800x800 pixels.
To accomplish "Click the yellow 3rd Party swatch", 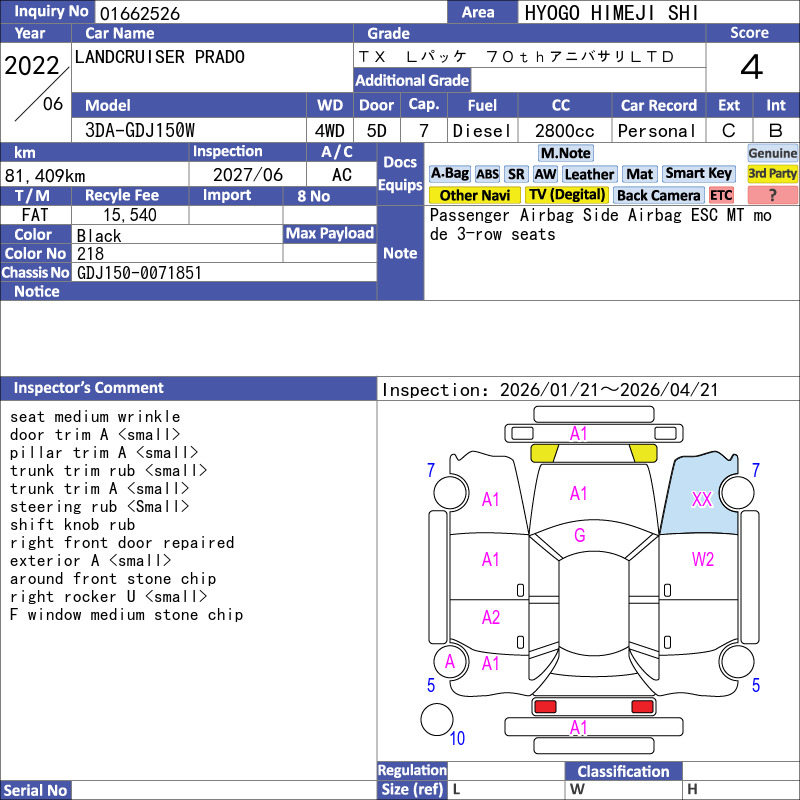I will pyautogui.click(x=772, y=174).
